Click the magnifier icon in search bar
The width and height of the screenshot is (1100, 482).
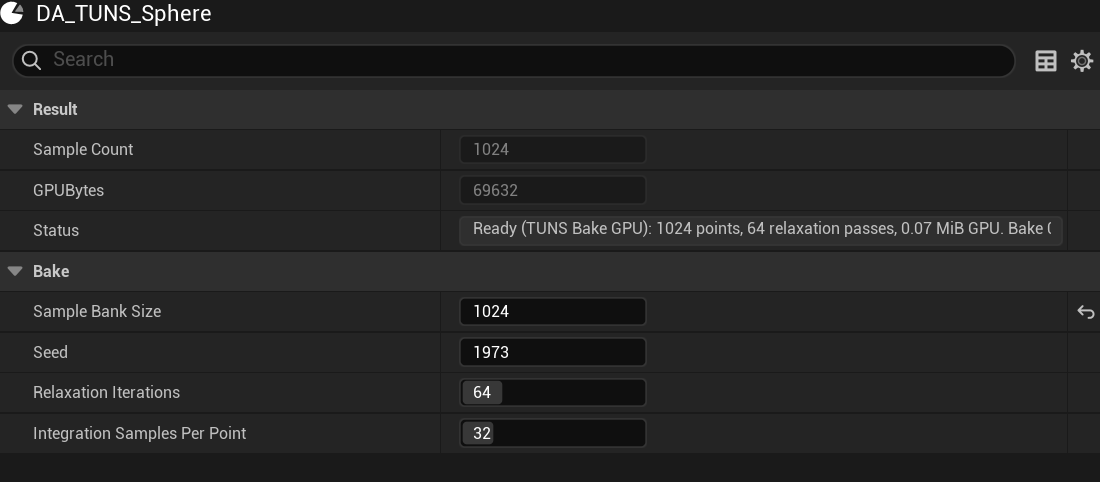[32, 60]
